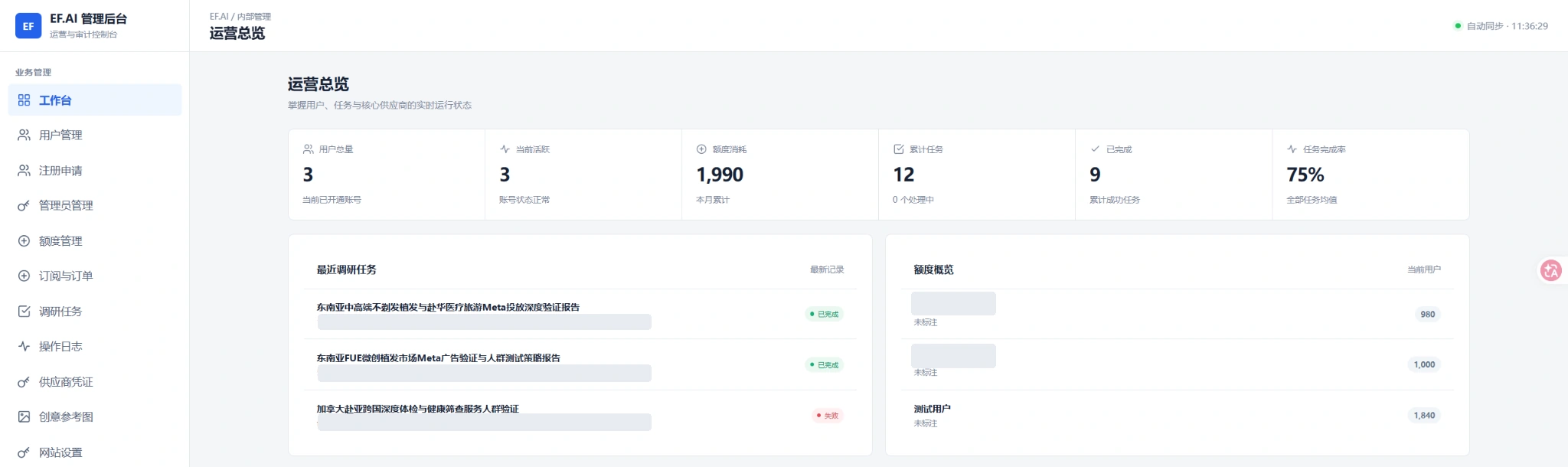Image resolution: width=1568 pixels, height=467 pixels.
Task: Click the 订阅与订单 sidebar icon
Action: pos(24,276)
